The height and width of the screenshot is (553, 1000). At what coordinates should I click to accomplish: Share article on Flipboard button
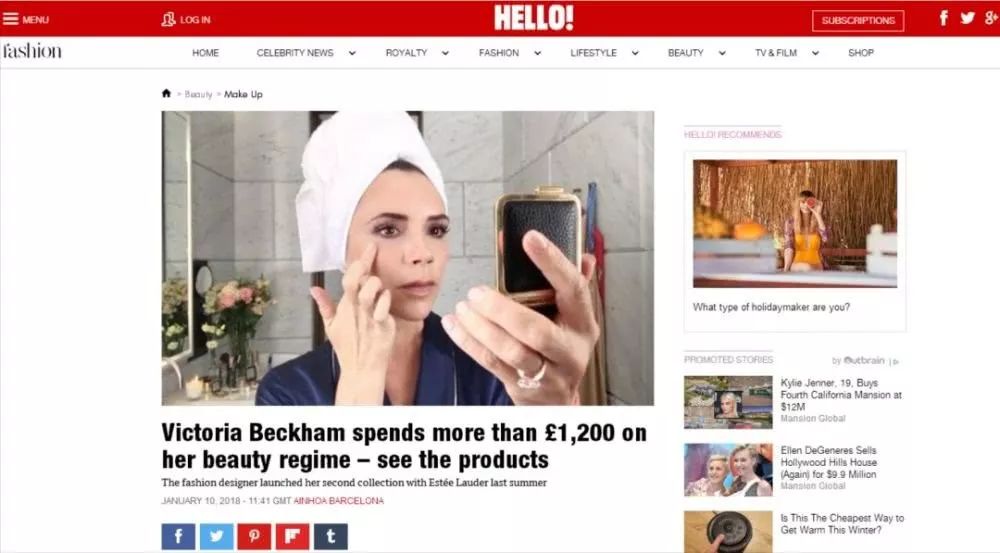point(293,536)
